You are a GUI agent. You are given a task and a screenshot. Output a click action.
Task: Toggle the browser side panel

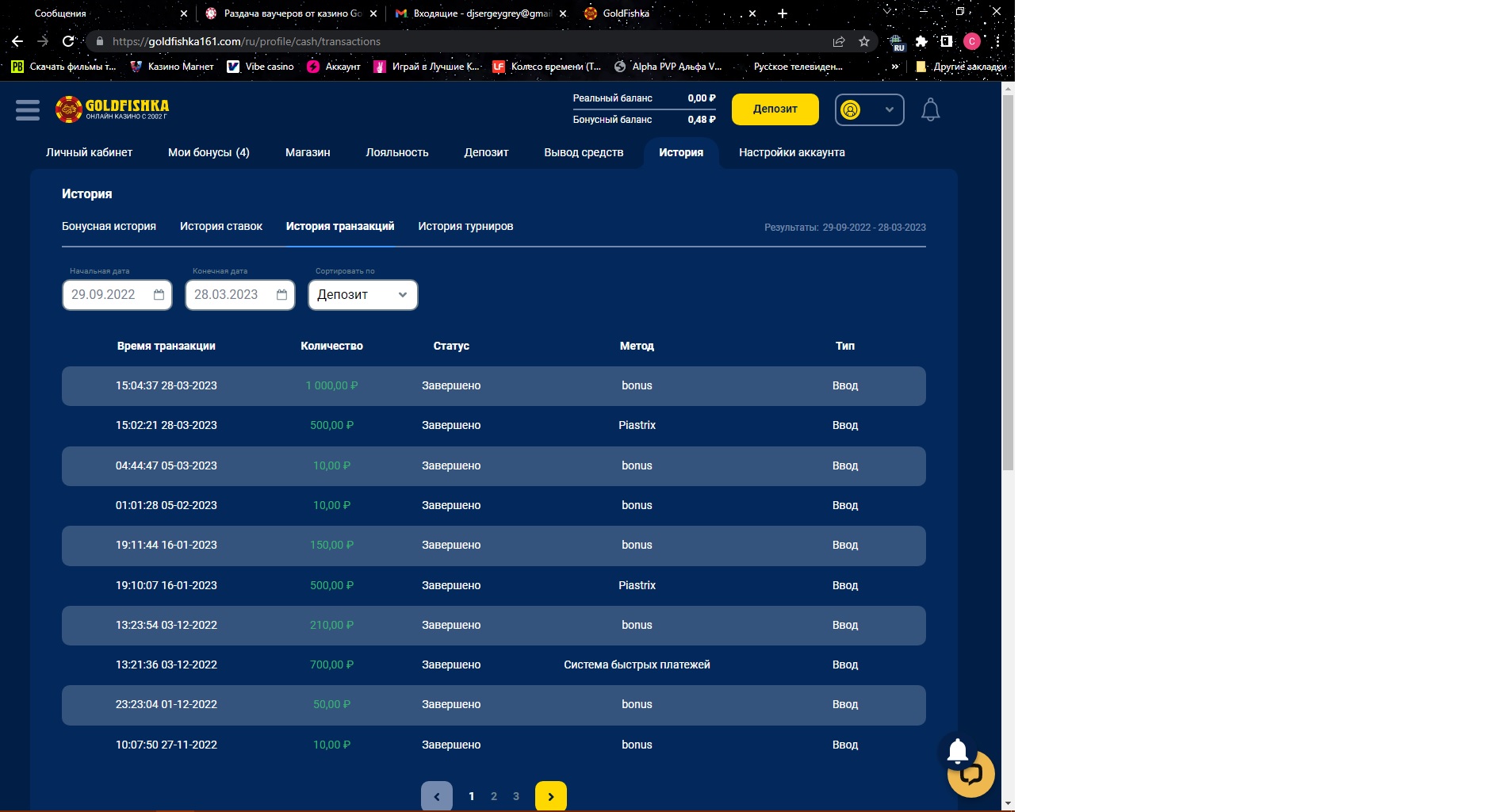[x=946, y=41]
